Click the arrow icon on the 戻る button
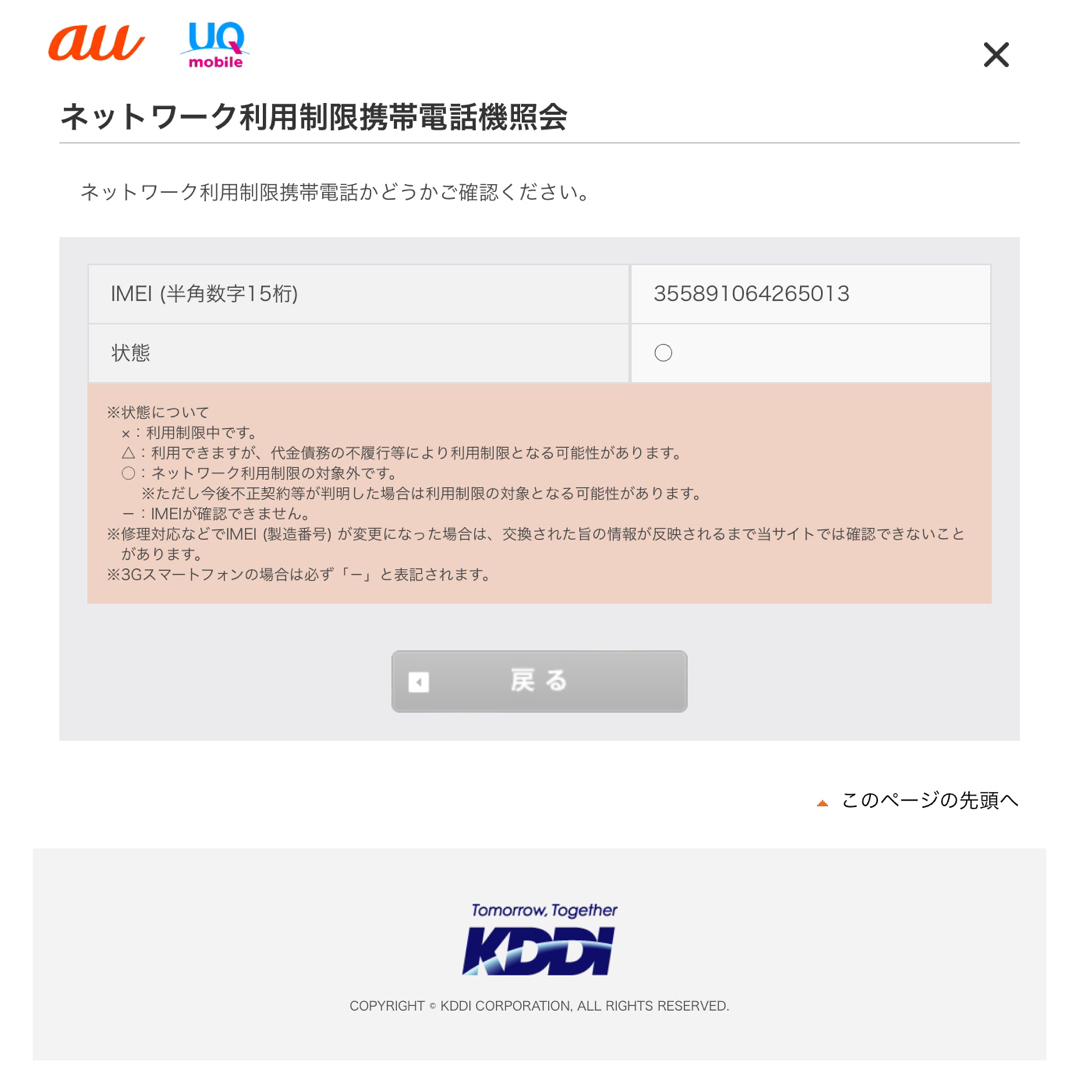The image size is (1080, 1080). click(x=419, y=682)
